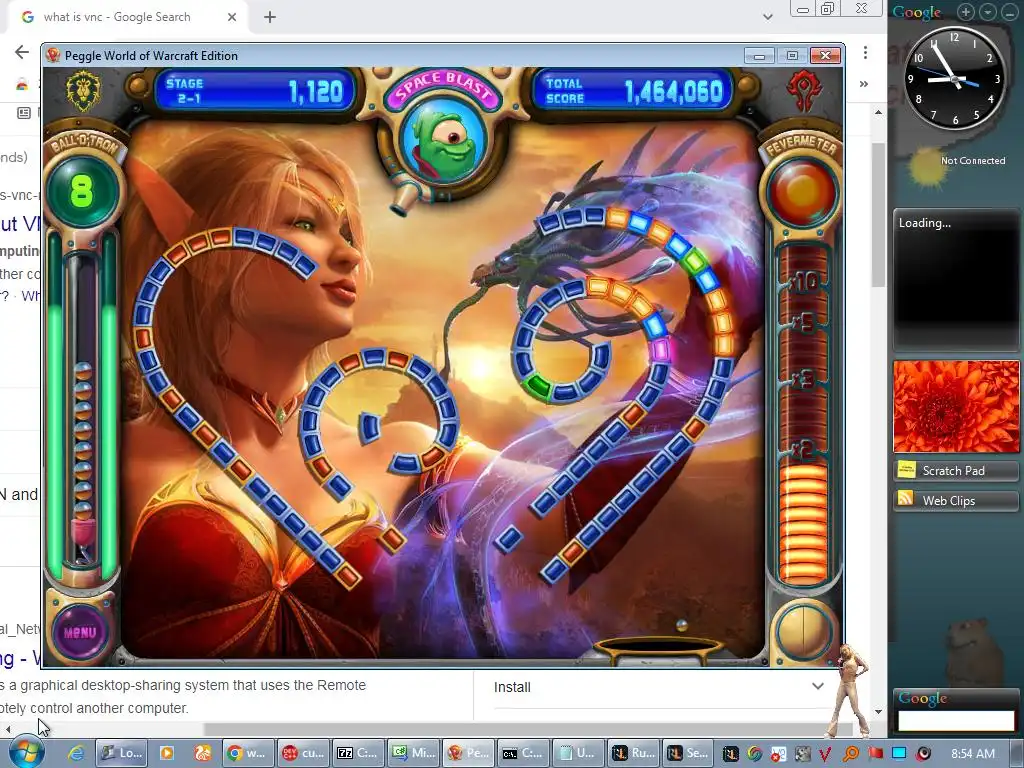The height and width of the screenshot is (768, 1024).
Task: Switch to the 'Ru...' taskbar button
Action: click(633, 753)
